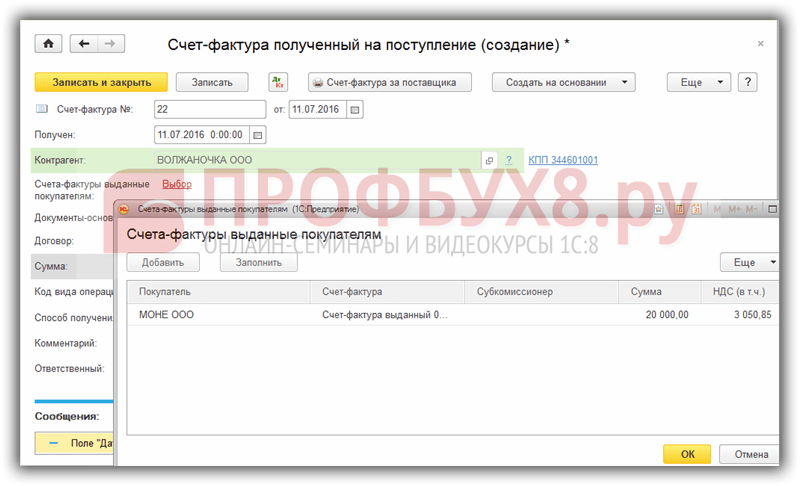Open the Контрагент card icon

tap(489, 160)
